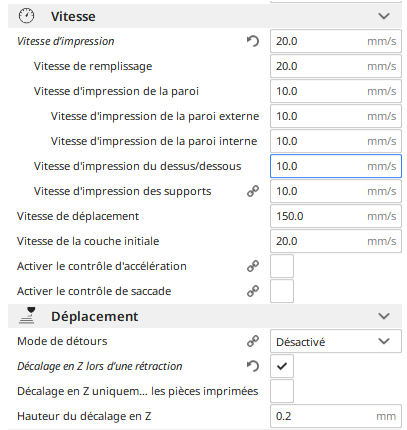Click the Déplacement print head icon

(x=27, y=316)
